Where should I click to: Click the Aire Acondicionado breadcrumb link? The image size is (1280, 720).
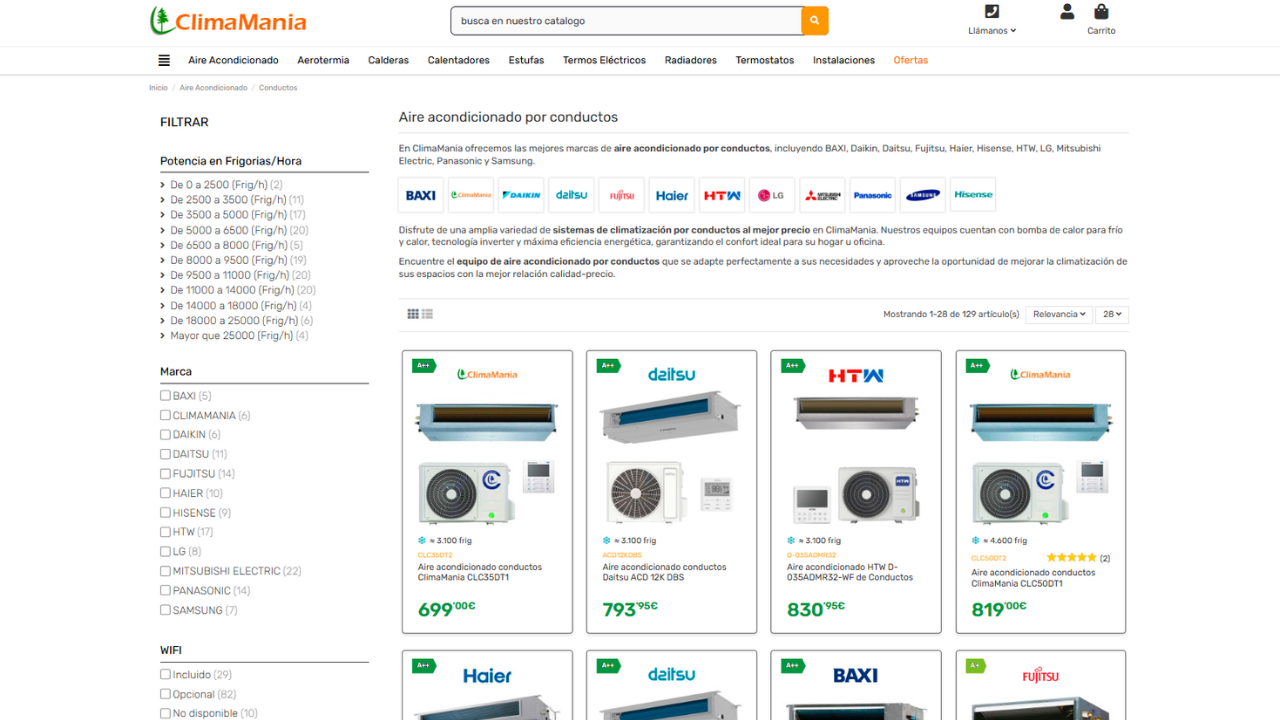click(213, 88)
